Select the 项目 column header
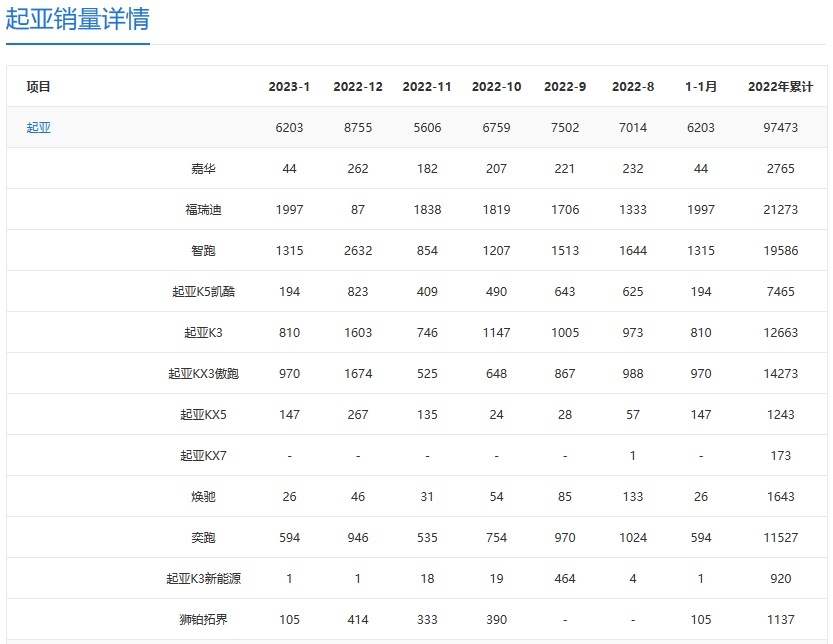833x644 pixels. 38,87
